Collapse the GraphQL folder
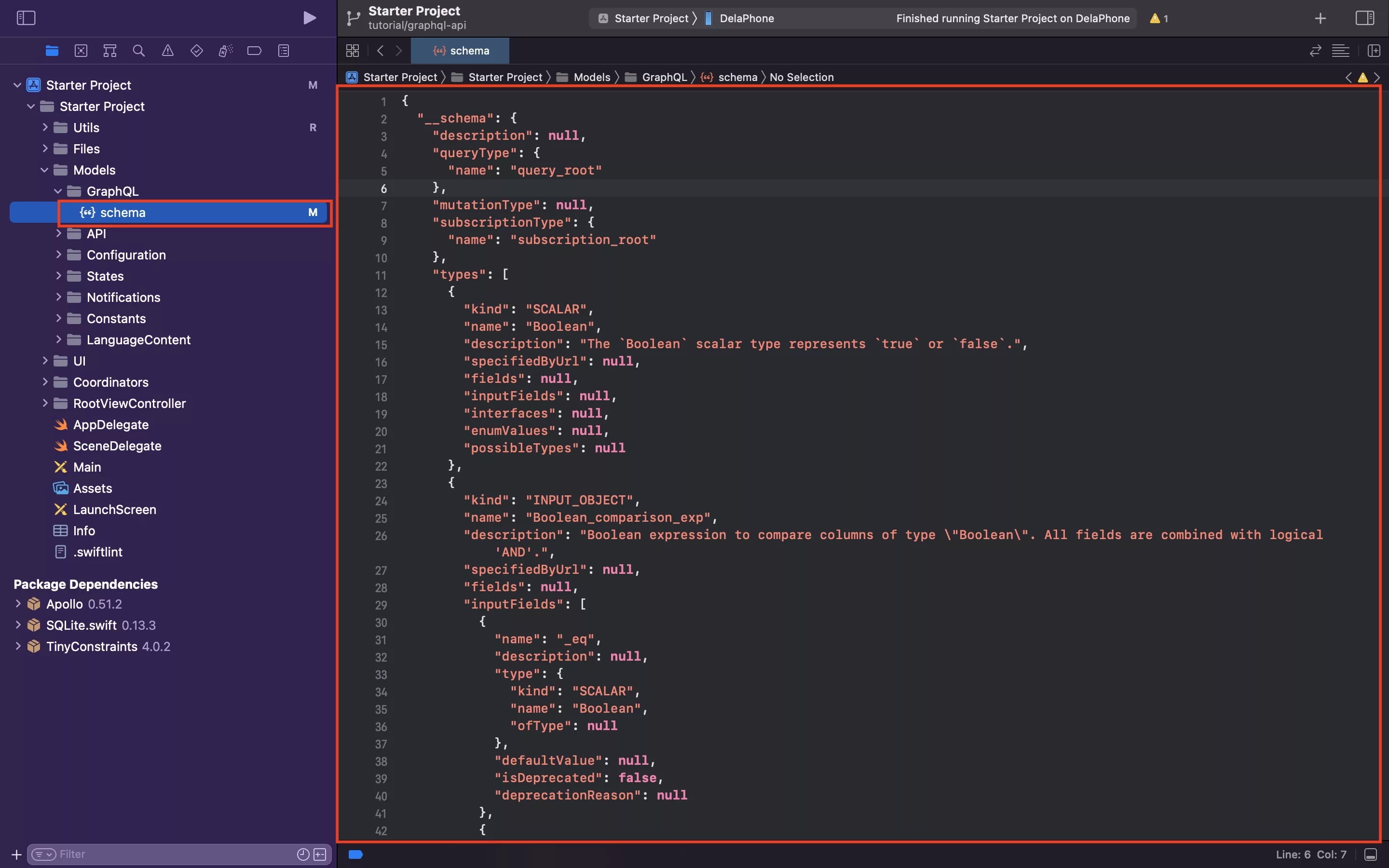Image resolution: width=1389 pixels, height=868 pixels. tap(58, 191)
